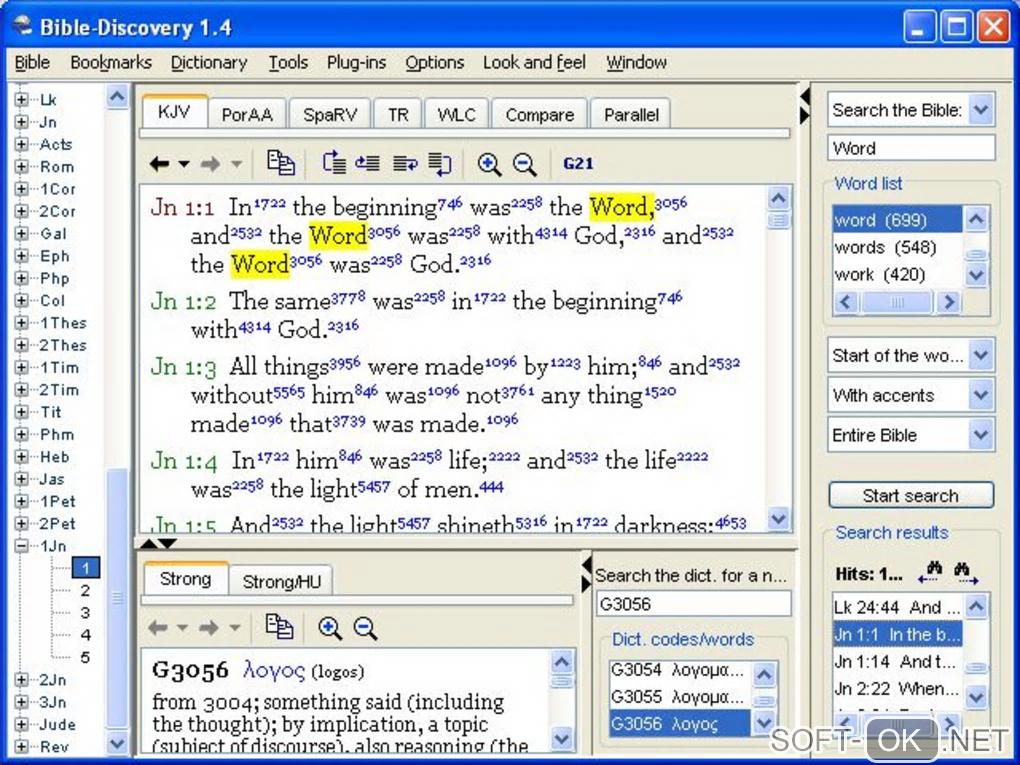Click the search word input field

(911, 148)
